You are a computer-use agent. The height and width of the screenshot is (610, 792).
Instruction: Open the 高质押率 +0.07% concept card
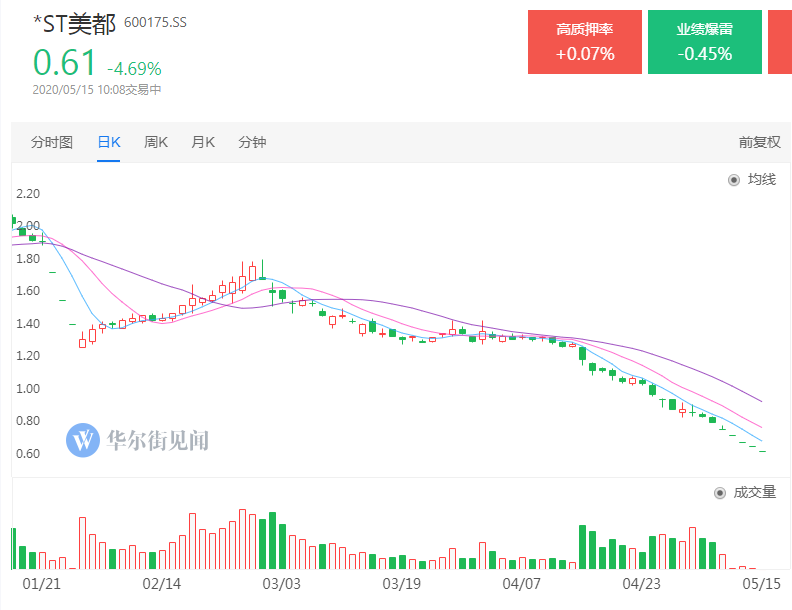(585, 42)
